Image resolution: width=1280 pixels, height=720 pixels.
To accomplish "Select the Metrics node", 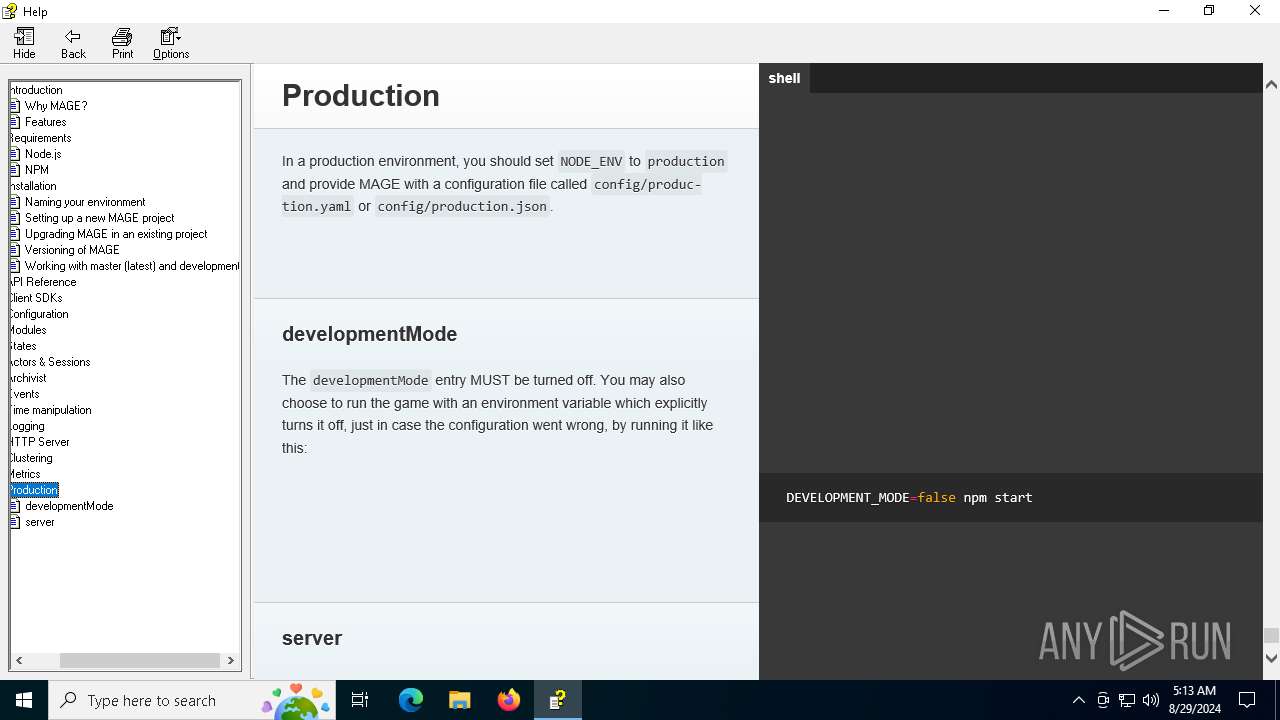I will tap(25, 474).
